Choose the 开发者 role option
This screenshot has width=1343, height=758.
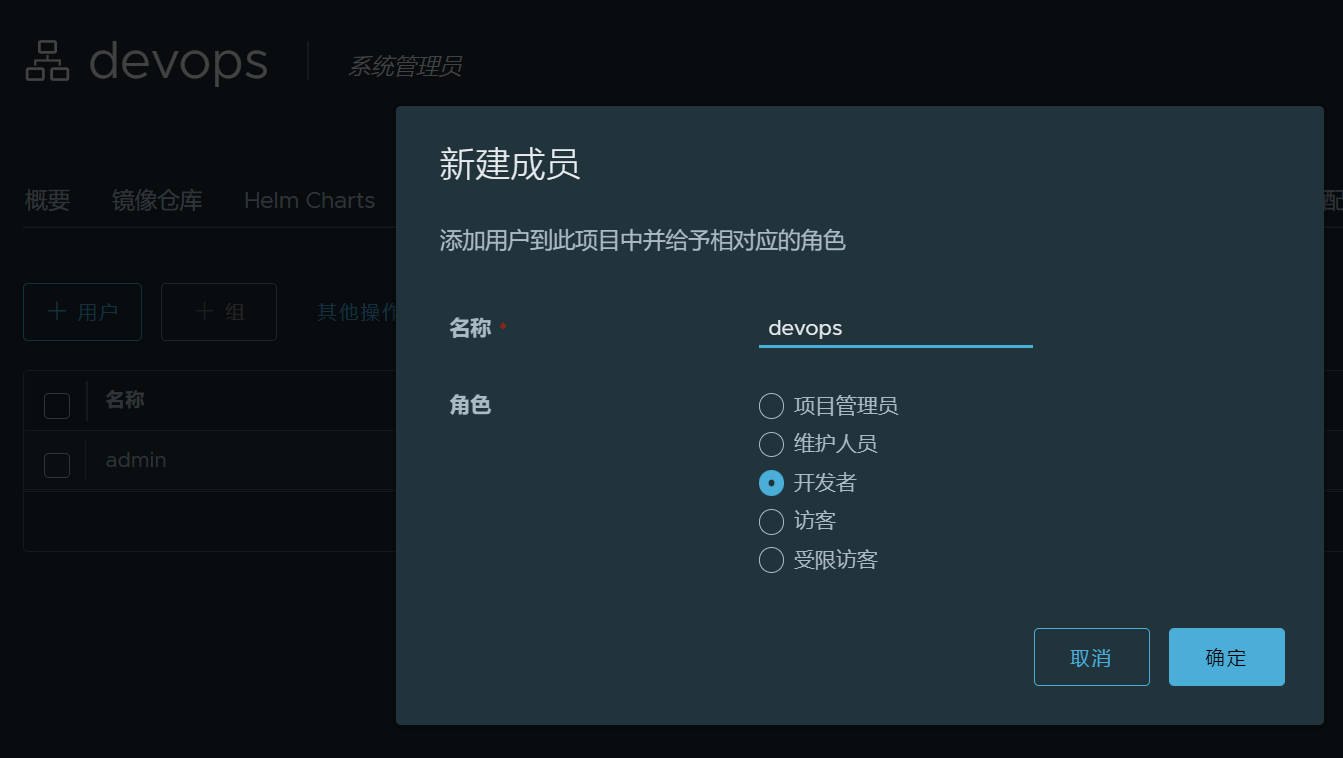click(771, 483)
